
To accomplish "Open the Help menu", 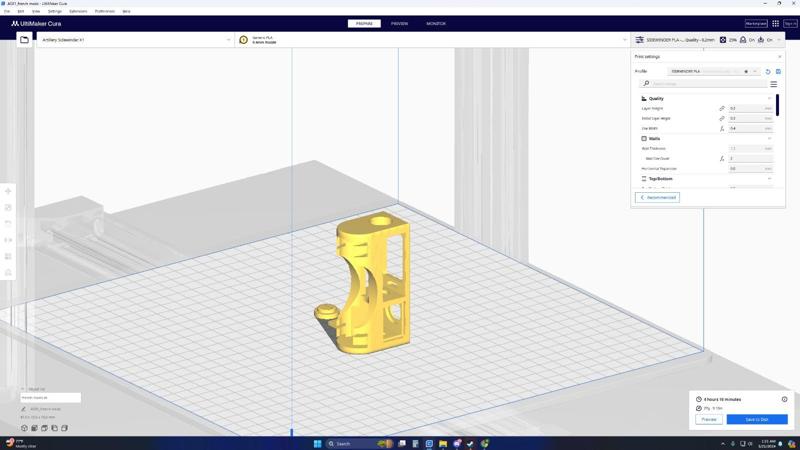I will tap(126, 11).
